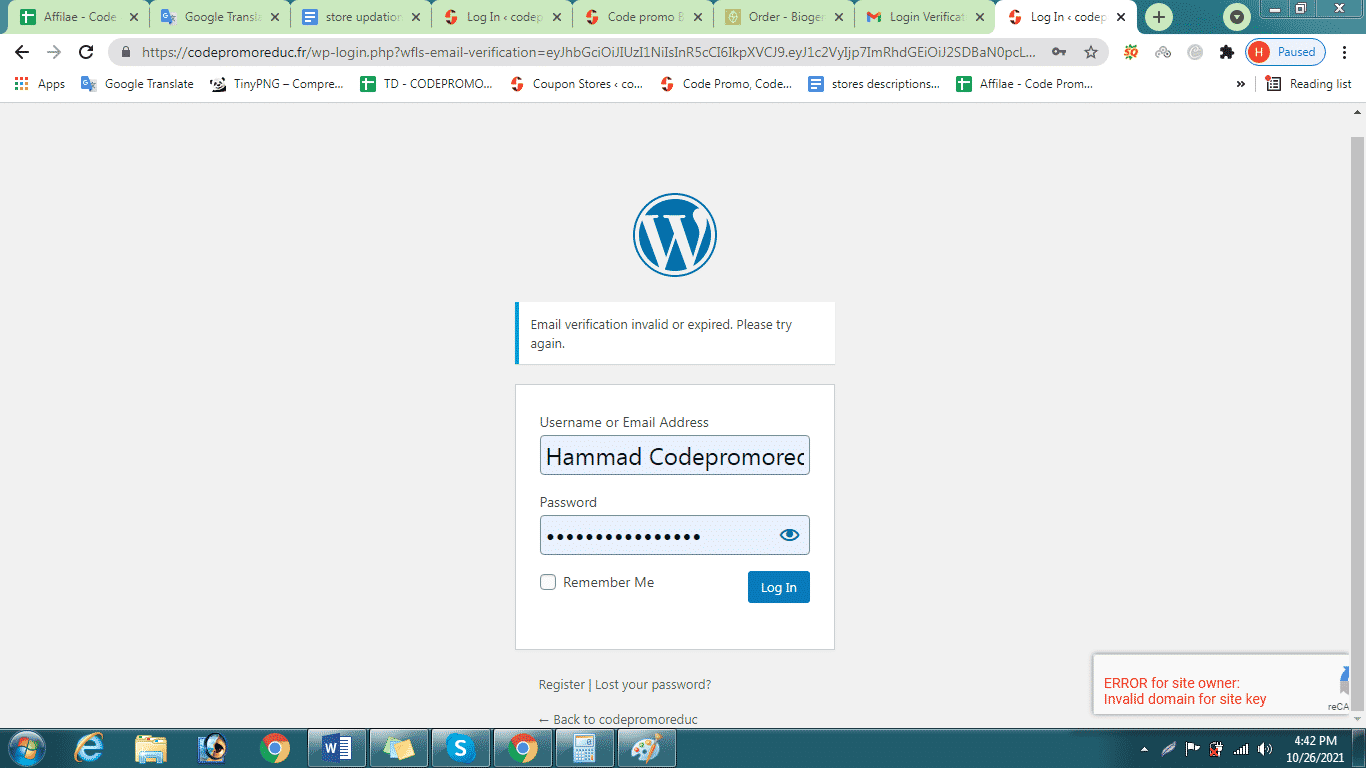Image resolution: width=1366 pixels, height=768 pixels.
Task: Click the Lost your password link
Action: (x=653, y=685)
